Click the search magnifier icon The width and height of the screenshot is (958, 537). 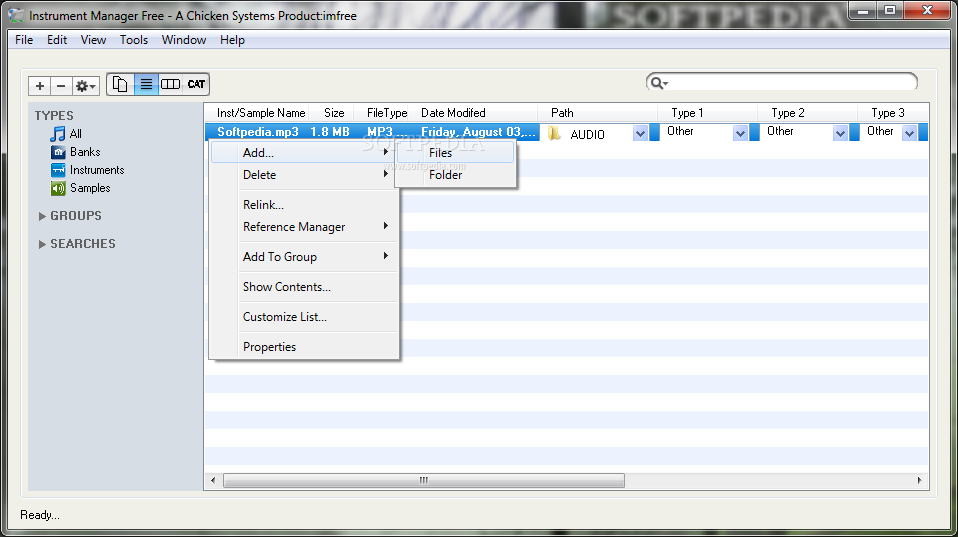pos(658,82)
